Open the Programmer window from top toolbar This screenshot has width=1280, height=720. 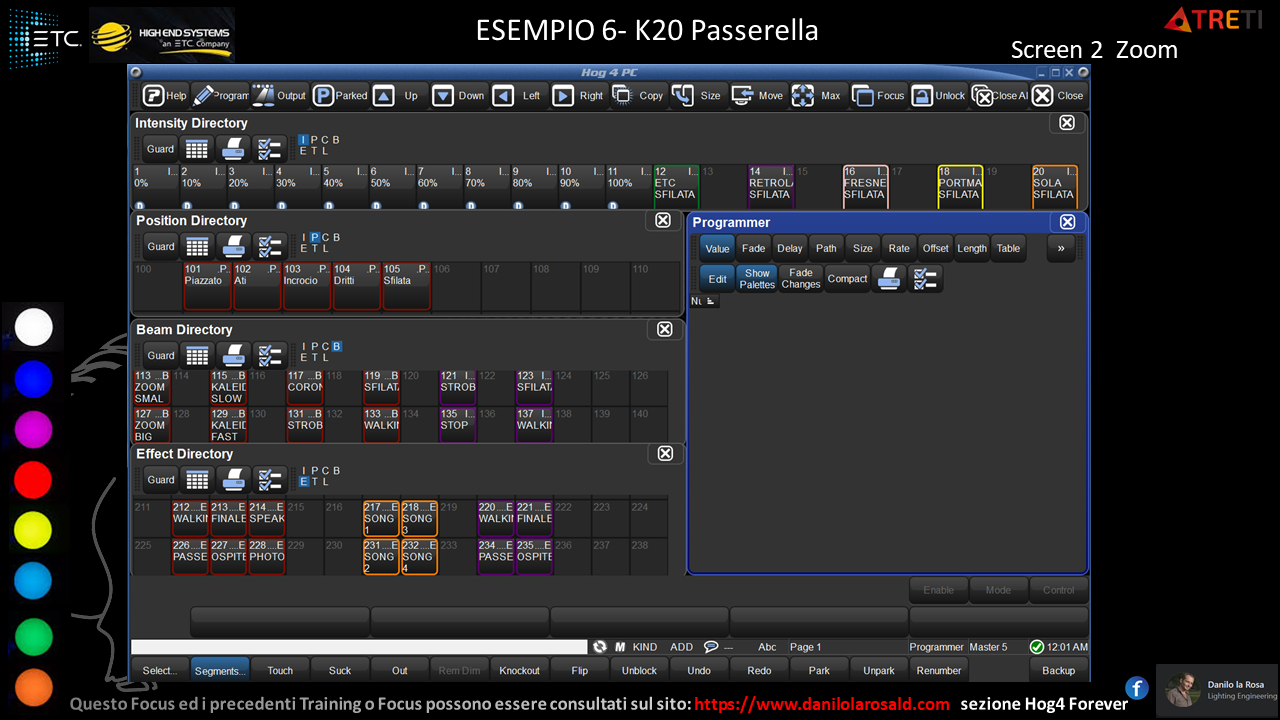pos(220,96)
